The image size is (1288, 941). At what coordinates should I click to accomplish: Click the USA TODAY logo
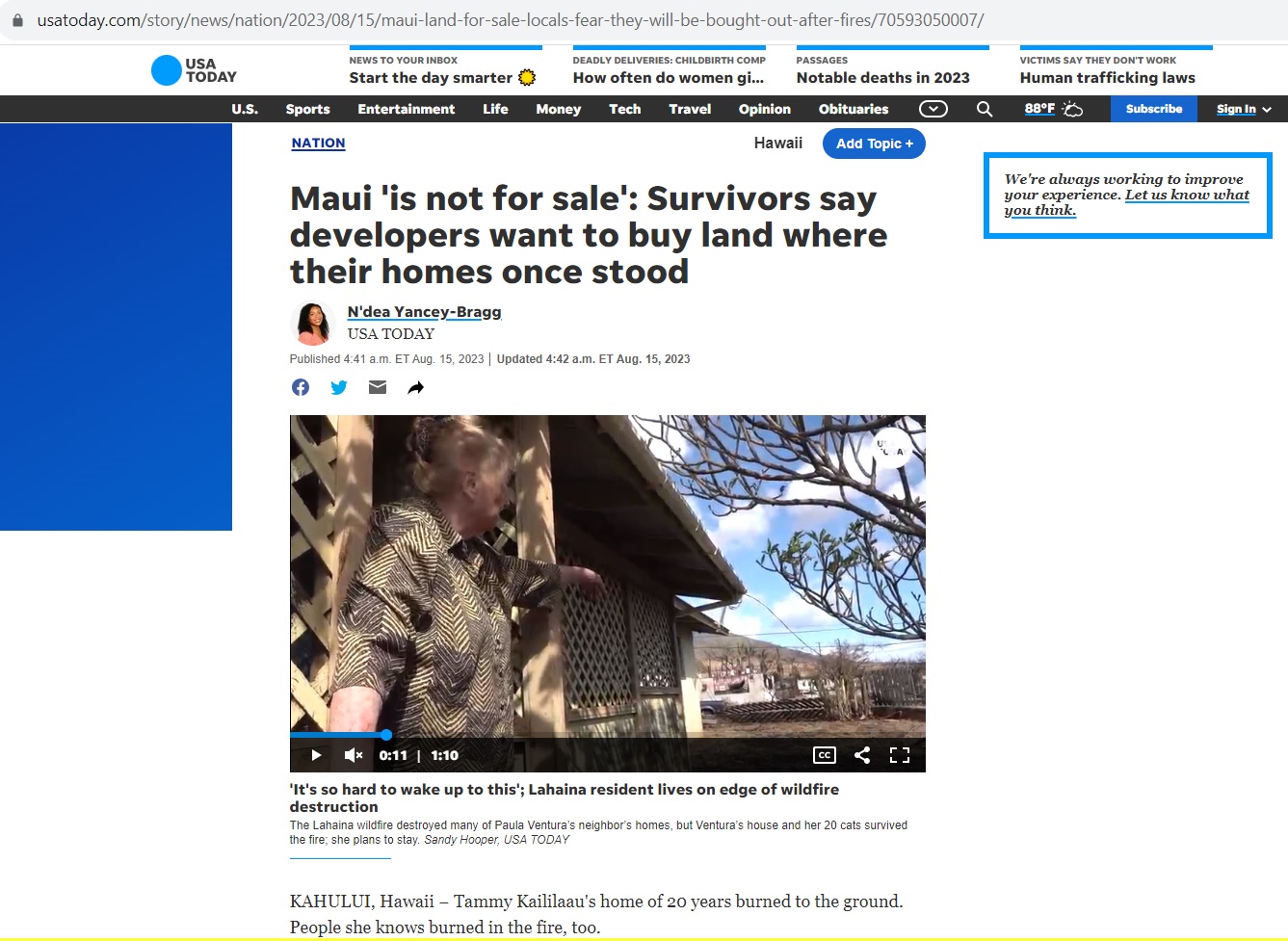click(194, 70)
